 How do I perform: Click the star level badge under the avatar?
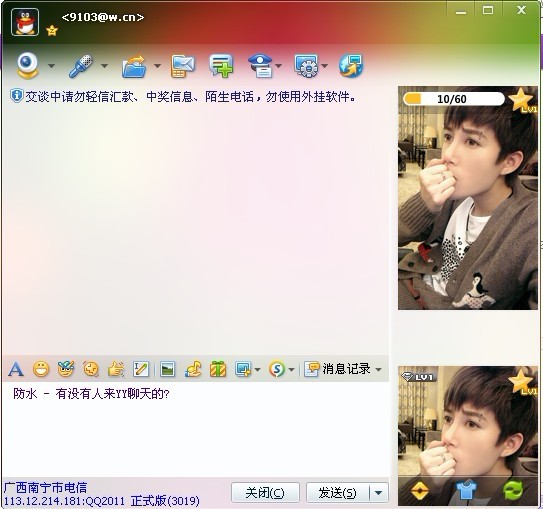tap(52, 30)
